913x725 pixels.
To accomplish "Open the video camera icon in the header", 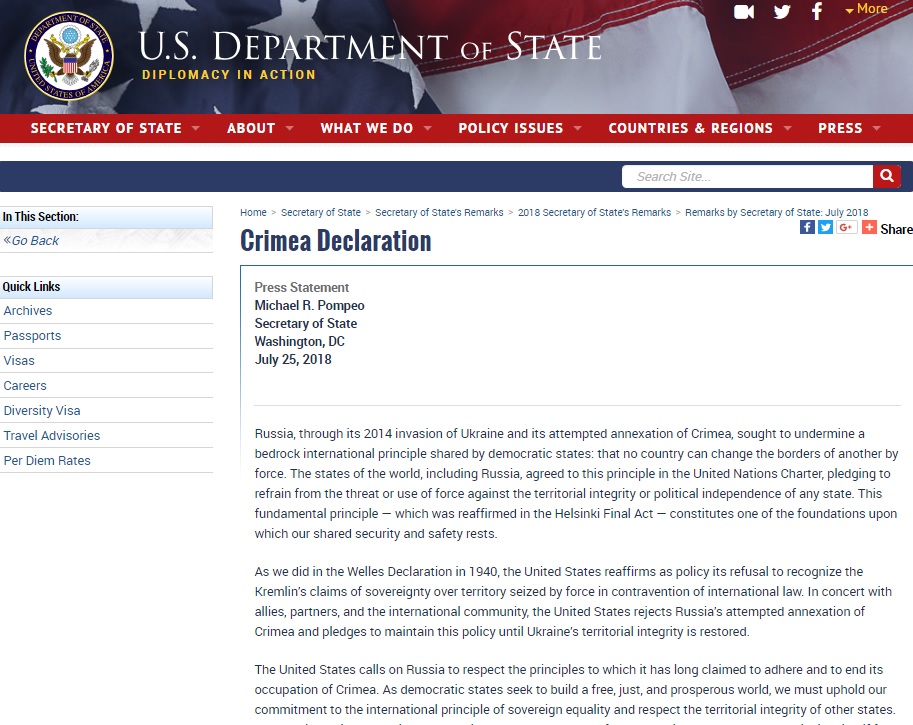I will 744,12.
